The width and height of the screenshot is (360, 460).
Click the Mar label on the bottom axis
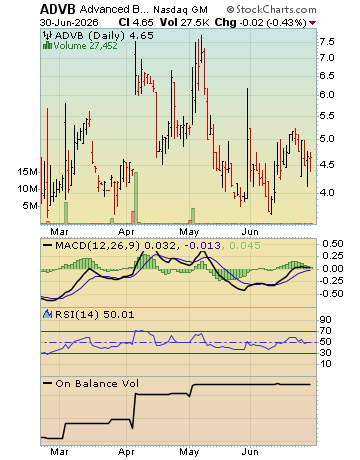(59, 452)
